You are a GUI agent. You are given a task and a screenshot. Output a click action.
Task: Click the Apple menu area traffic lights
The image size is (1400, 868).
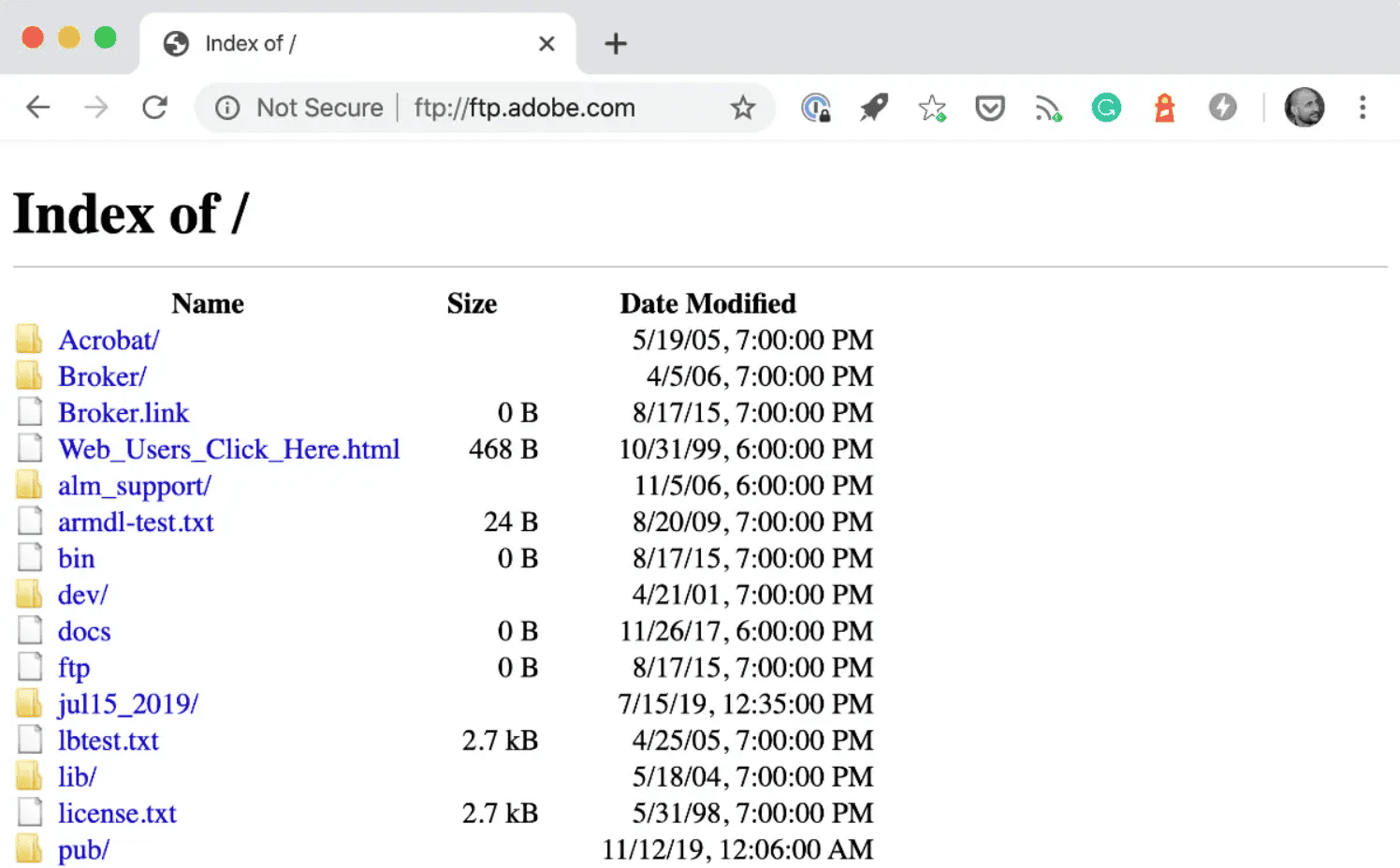(68, 37)
